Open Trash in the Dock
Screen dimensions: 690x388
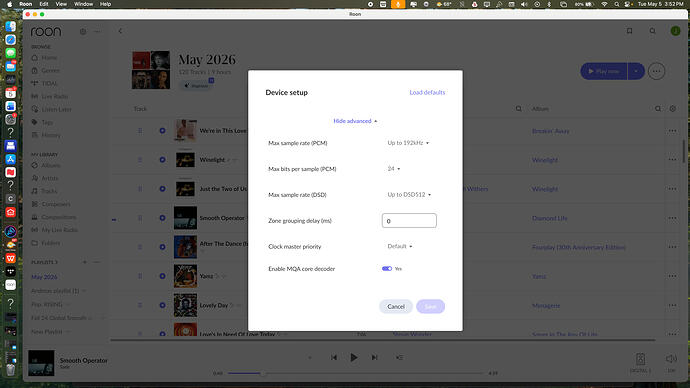point(11,369)
